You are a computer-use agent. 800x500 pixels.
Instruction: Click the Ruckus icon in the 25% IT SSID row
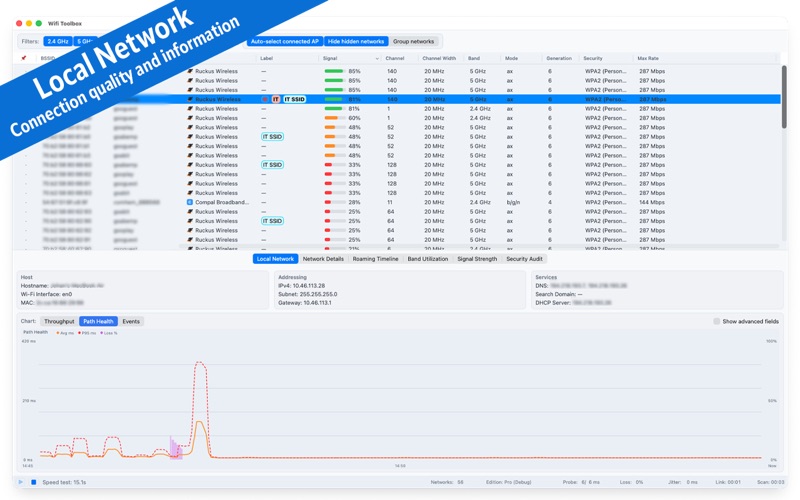click(x=190, y=221)
